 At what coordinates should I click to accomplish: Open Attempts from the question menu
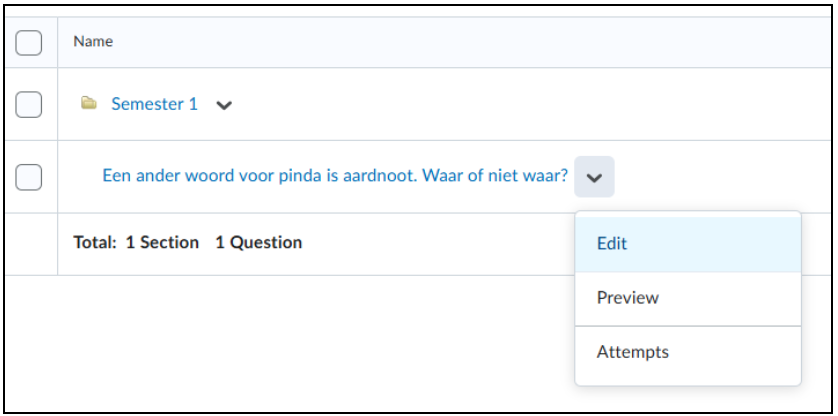pyautogui.click(x=688, y=353)
